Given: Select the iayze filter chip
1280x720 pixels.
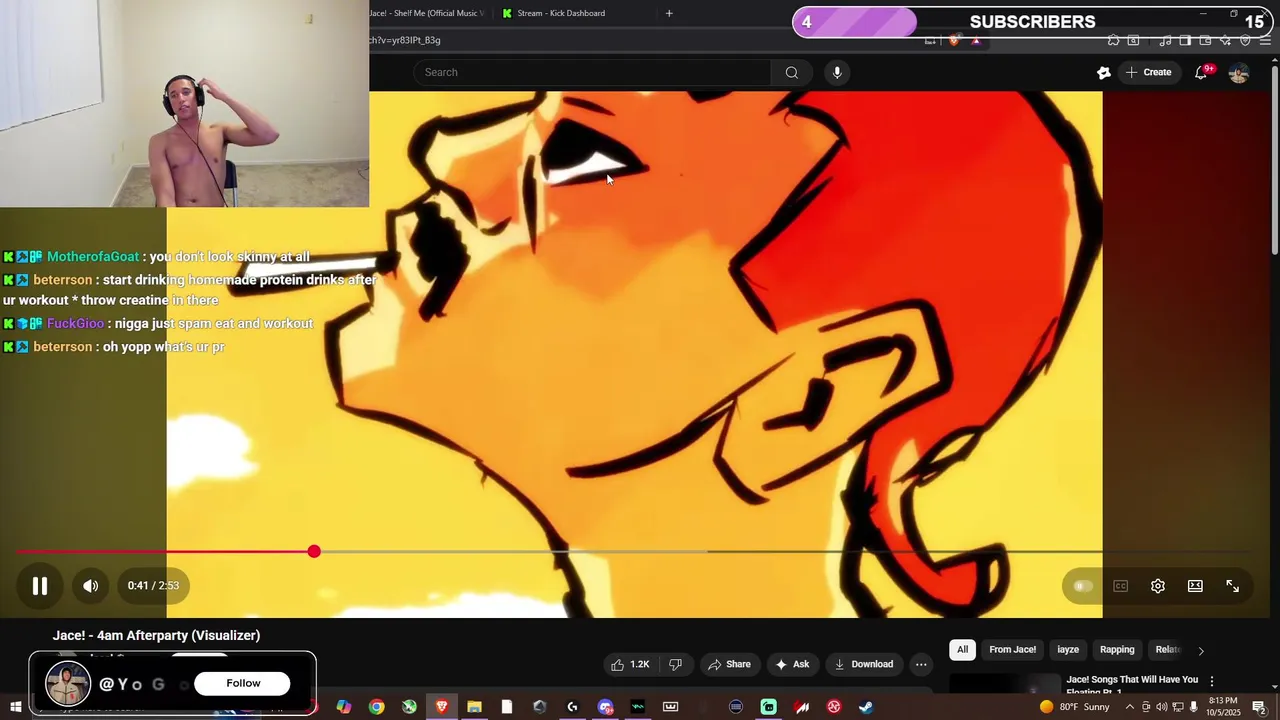Looking at the screenshot, I should tap(1068, 650).
